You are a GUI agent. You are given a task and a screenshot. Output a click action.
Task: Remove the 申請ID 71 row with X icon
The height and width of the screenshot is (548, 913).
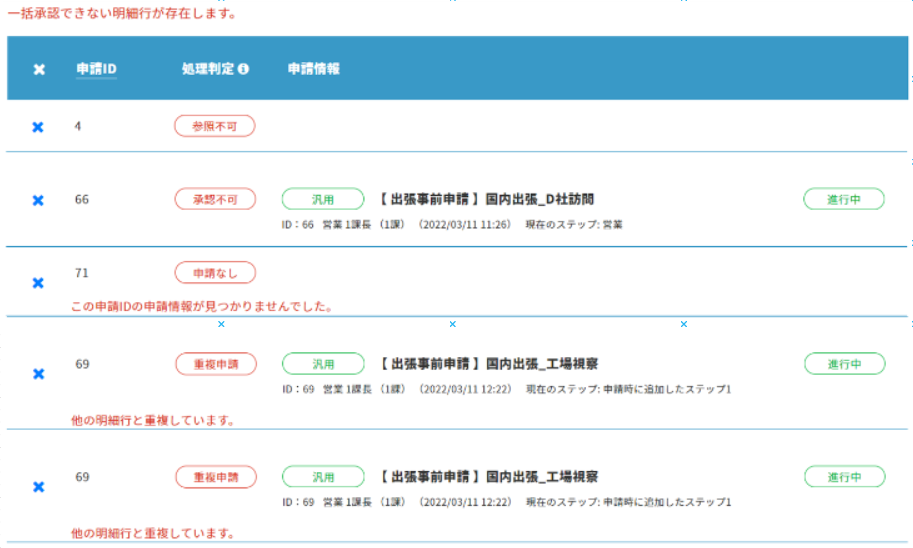(x=38, y=283)
